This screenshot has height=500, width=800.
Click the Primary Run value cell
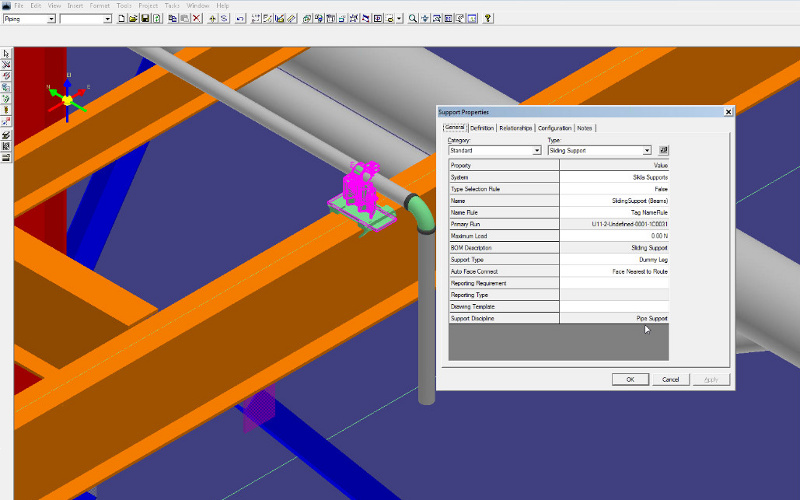pos(614,224)
